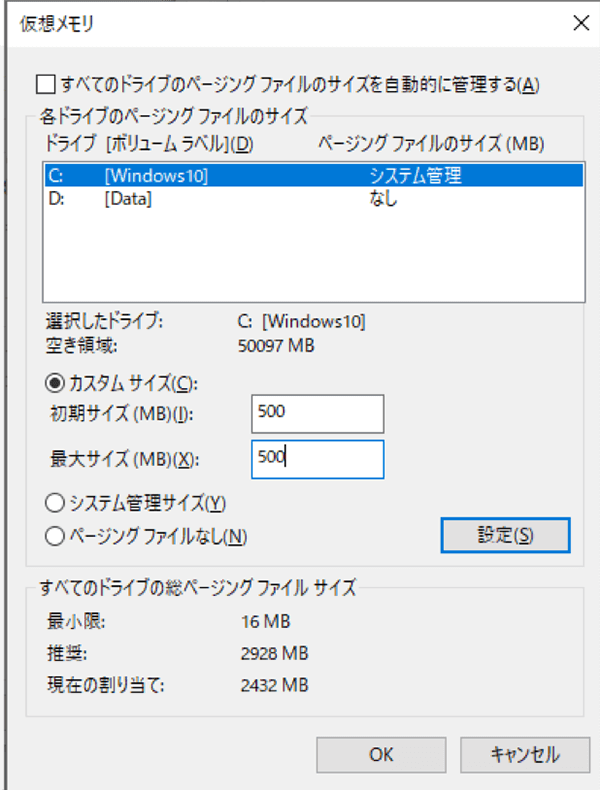Select the システム管理サイズ radio option
Viewport: 600px width, 790px height.
[x=55, y=502]
